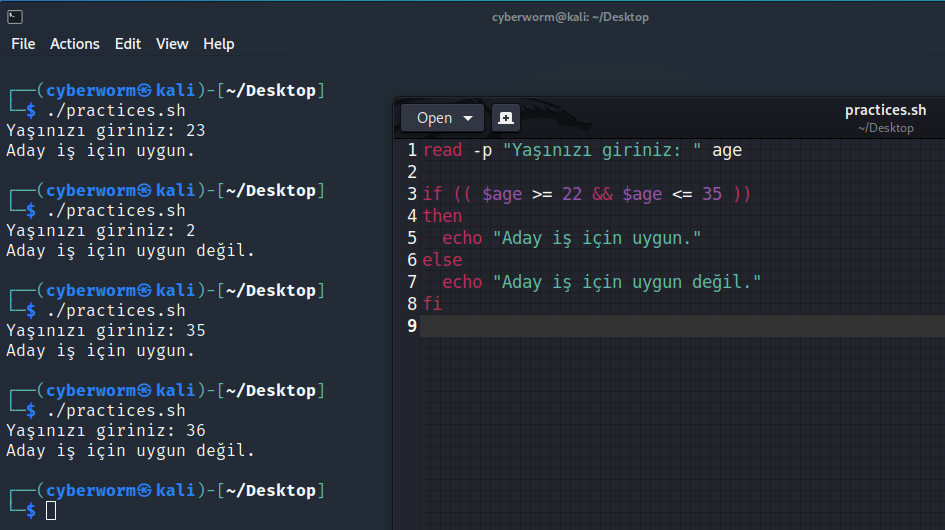Create a new document in text editor
Viewport: 945px width, 530px height.
click(506, 118)
